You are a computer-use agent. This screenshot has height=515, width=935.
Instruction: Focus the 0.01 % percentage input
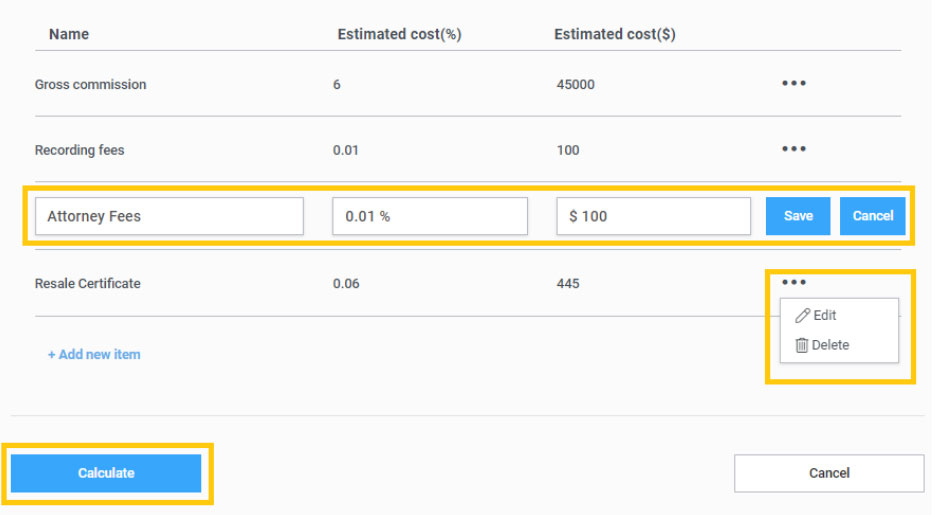[x=430, y=216]
